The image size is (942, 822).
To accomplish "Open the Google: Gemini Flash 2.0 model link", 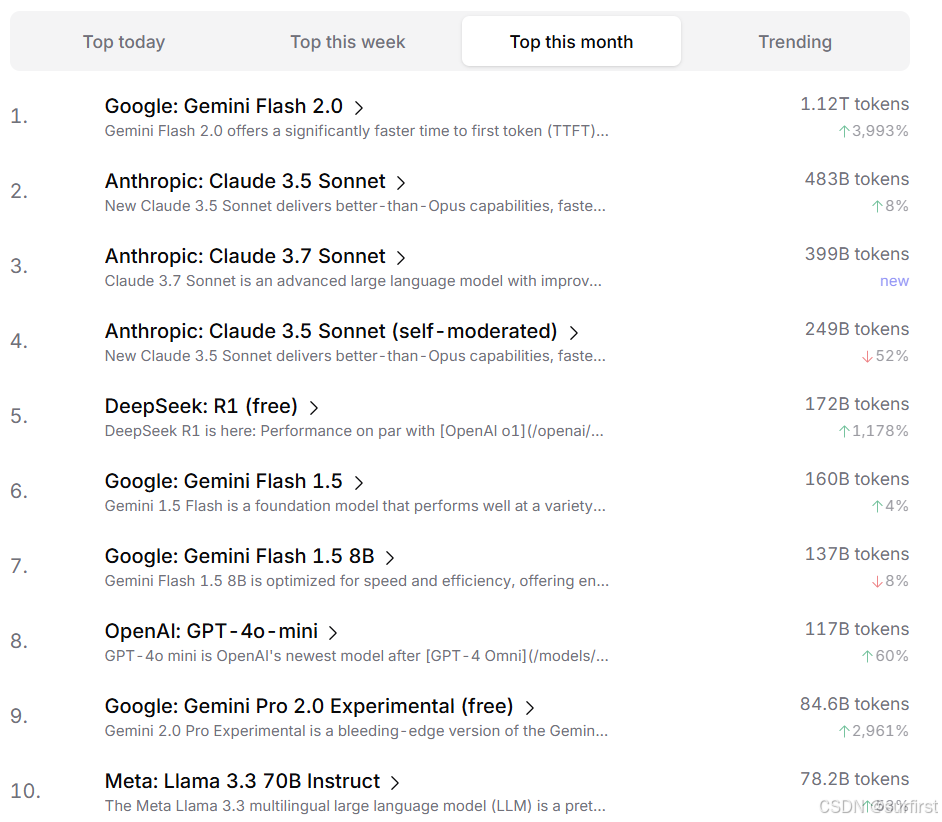I will pyautogui.click(x=223, y=106).
